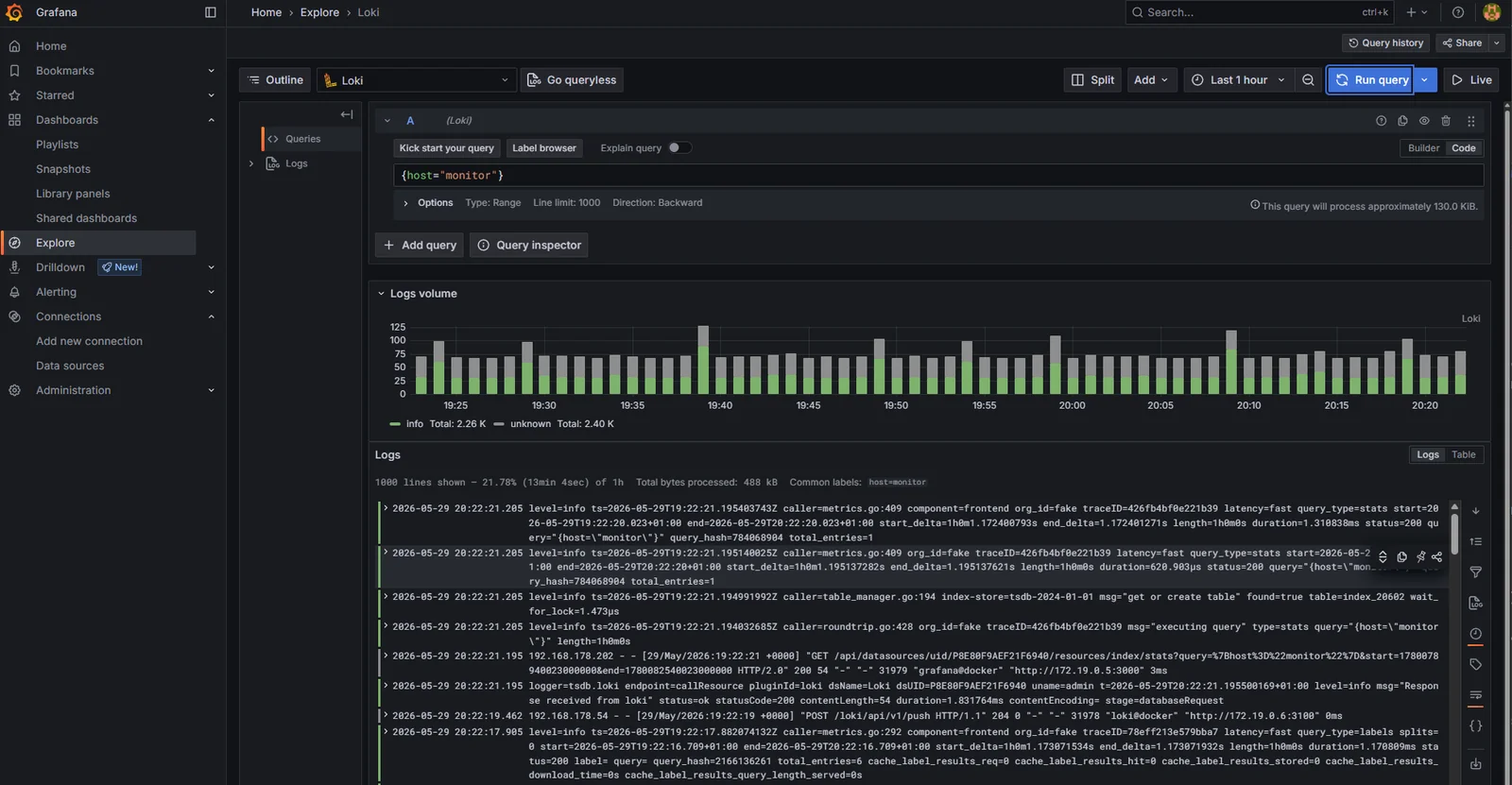The width and height of the screenshot is (1512, 785).
Task: Open Alerting in the sidebar
Action: tap(56, 292)
